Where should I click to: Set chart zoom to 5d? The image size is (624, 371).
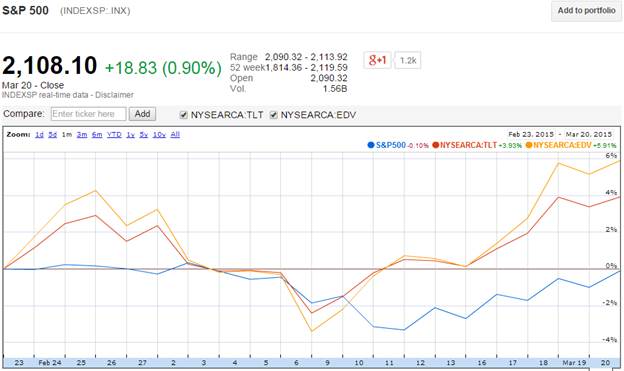(53, 135)
